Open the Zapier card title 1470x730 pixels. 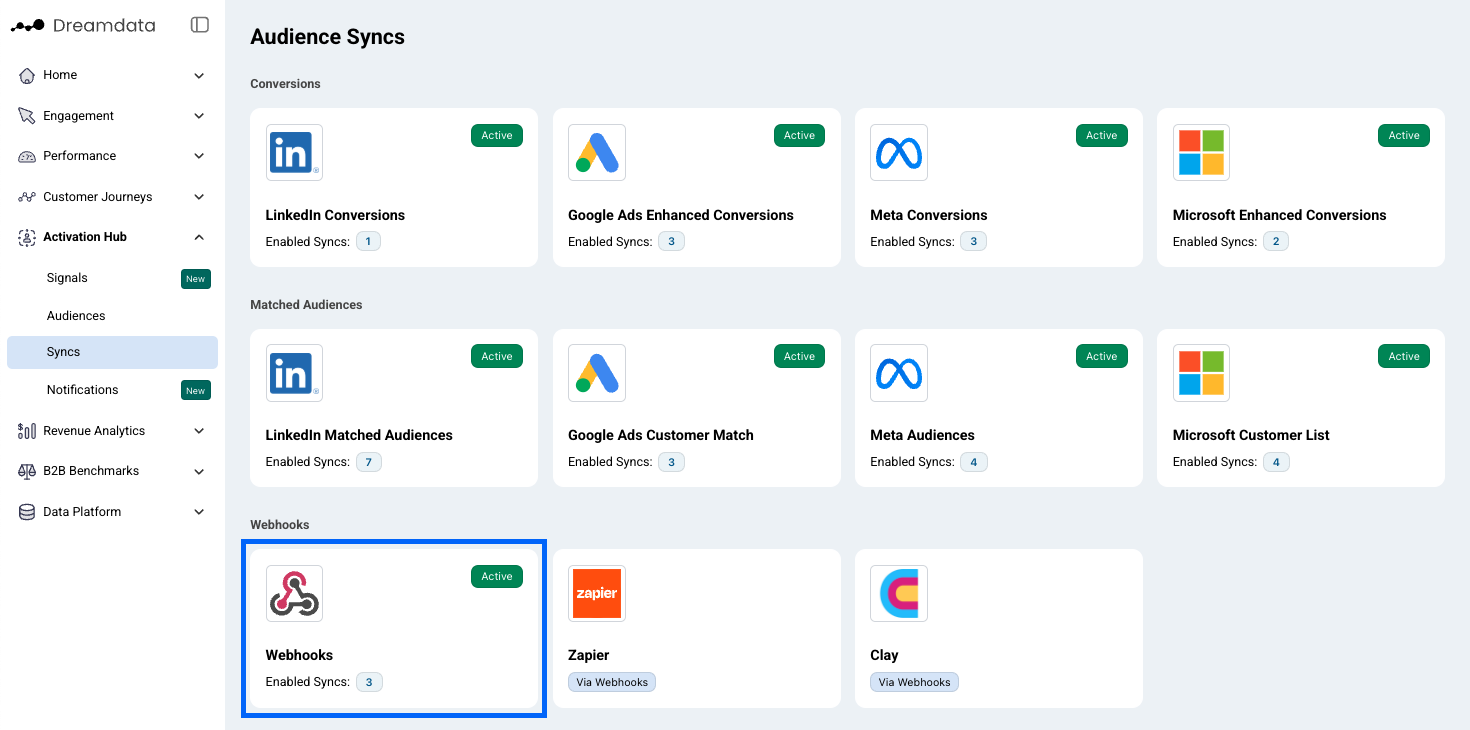point(589,655)
